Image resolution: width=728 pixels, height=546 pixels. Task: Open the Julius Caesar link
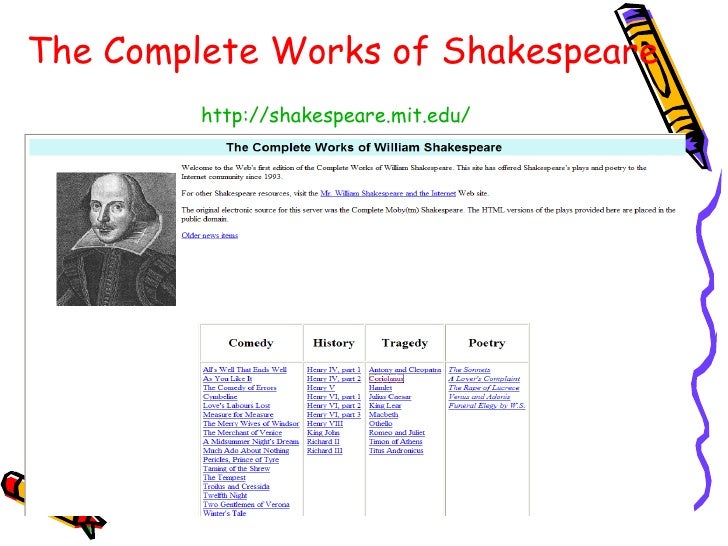[x=390, y=396]
